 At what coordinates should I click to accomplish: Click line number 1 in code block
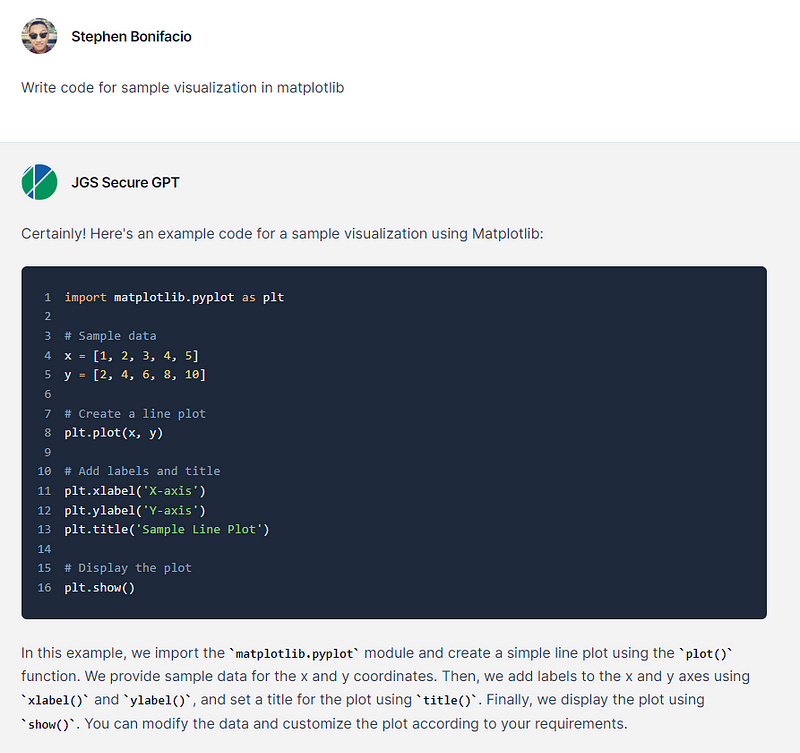point(47,297)
